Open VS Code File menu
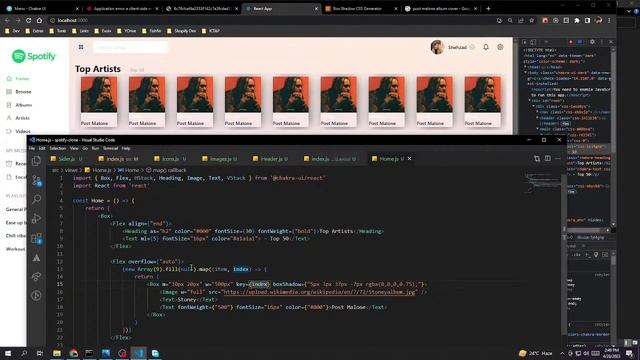The width and height of the screenshot is (640, 360). point(32,148)
